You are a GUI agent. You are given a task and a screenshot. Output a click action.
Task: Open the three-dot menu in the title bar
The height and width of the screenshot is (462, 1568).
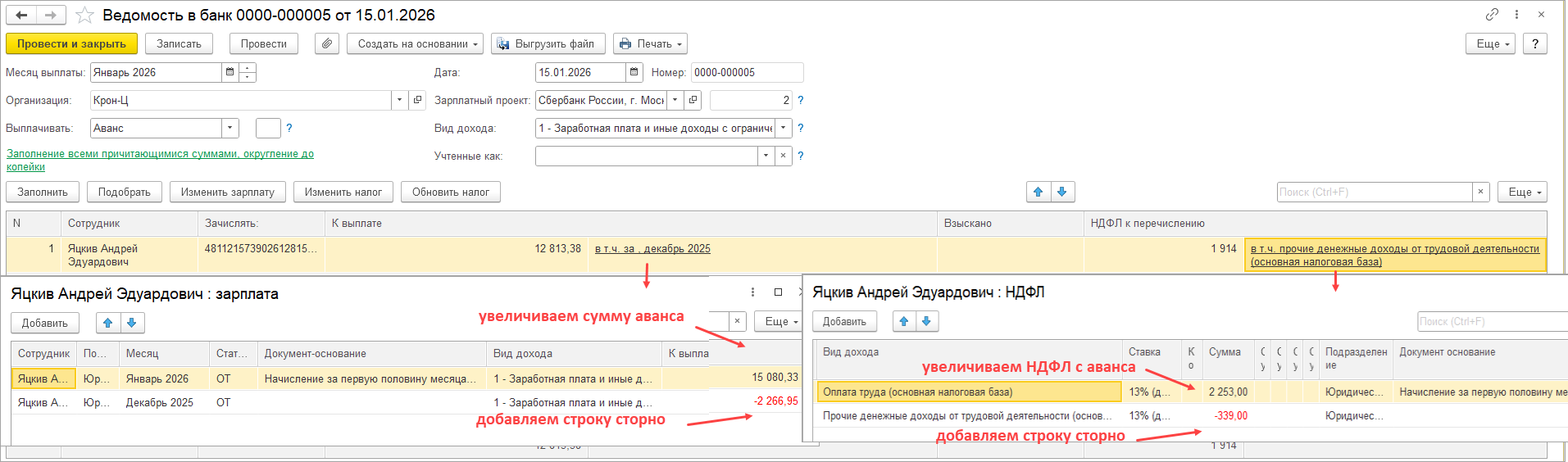[1516, 14]
